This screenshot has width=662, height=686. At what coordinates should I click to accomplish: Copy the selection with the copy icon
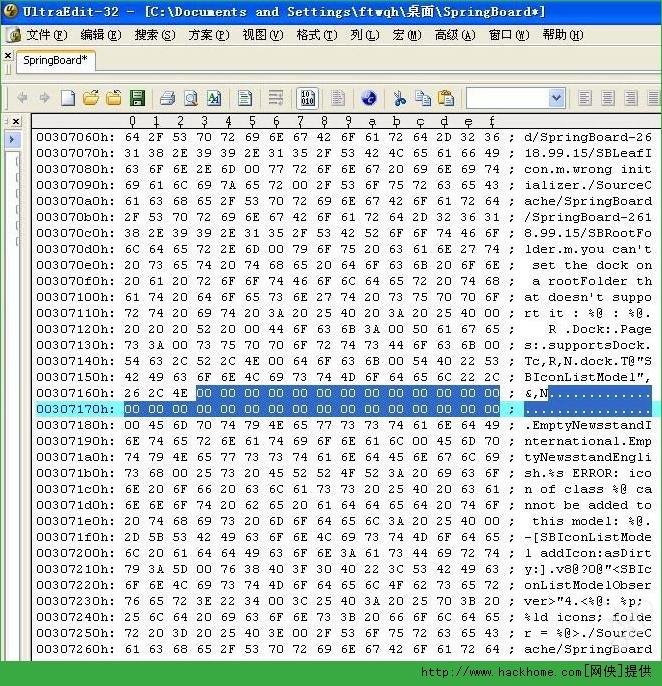click(x=423, y=98)
